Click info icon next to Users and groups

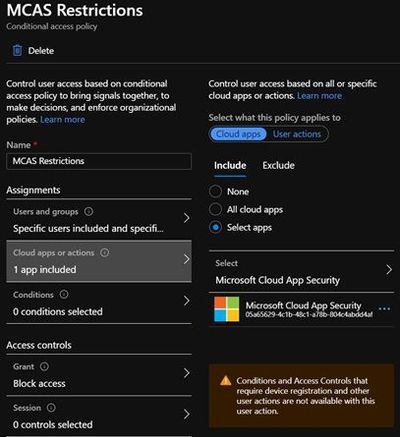click(x=89, y=211)
